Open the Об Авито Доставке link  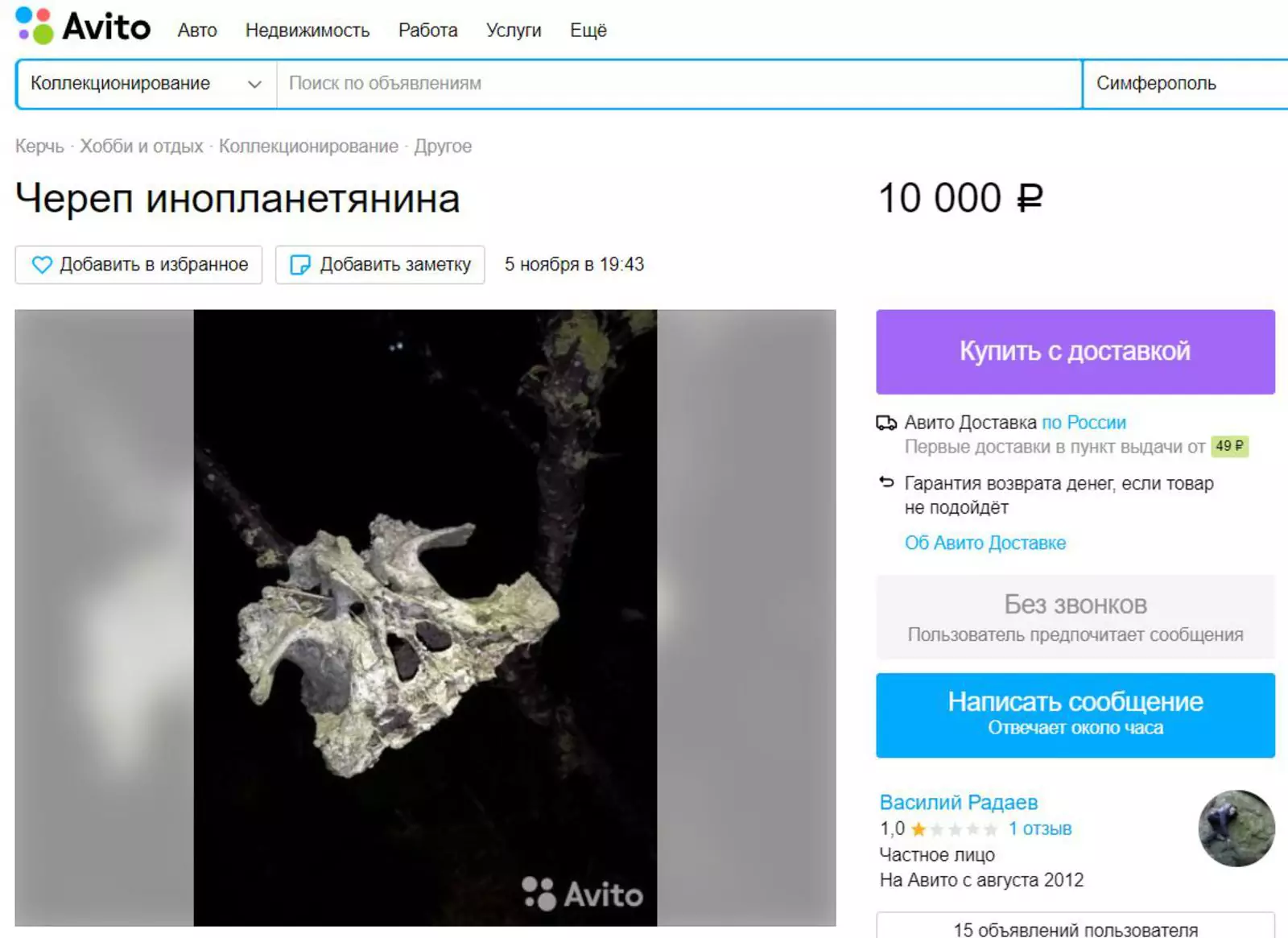[x=985, y=543]
